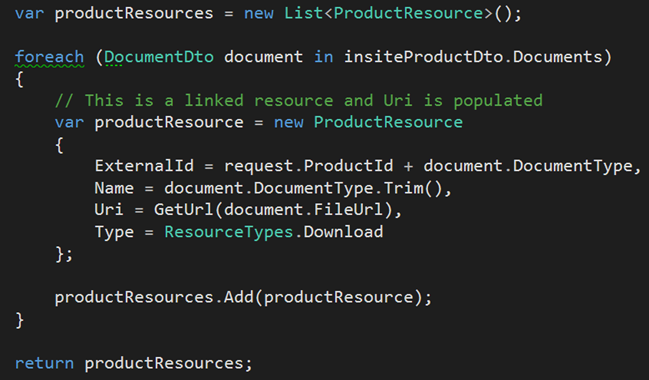Click request.ProductId expression
This screenshot has width=649, height=380.
(x=308, y=166)
